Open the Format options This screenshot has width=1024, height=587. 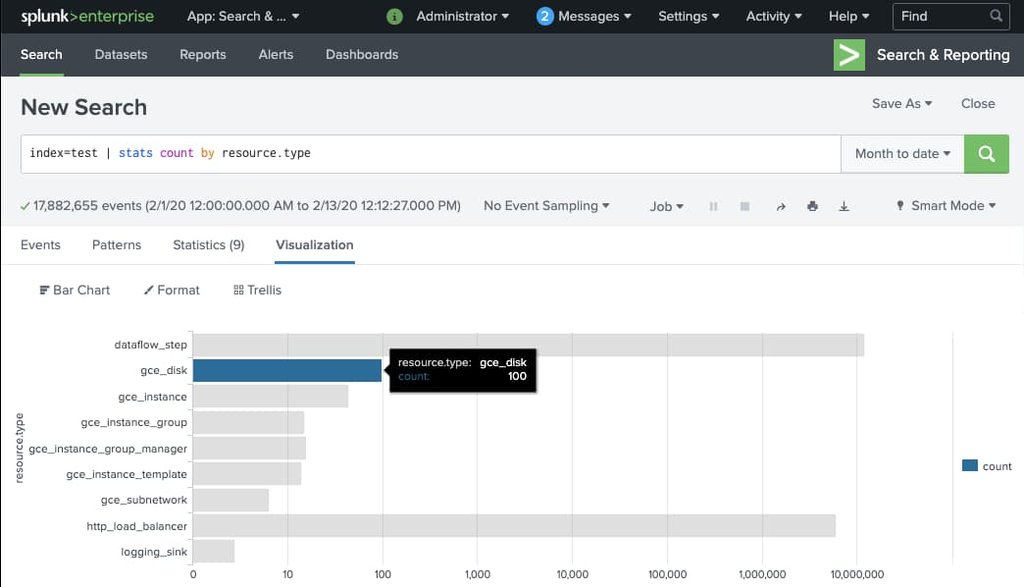pyautogui.click(x=172, y=290)
